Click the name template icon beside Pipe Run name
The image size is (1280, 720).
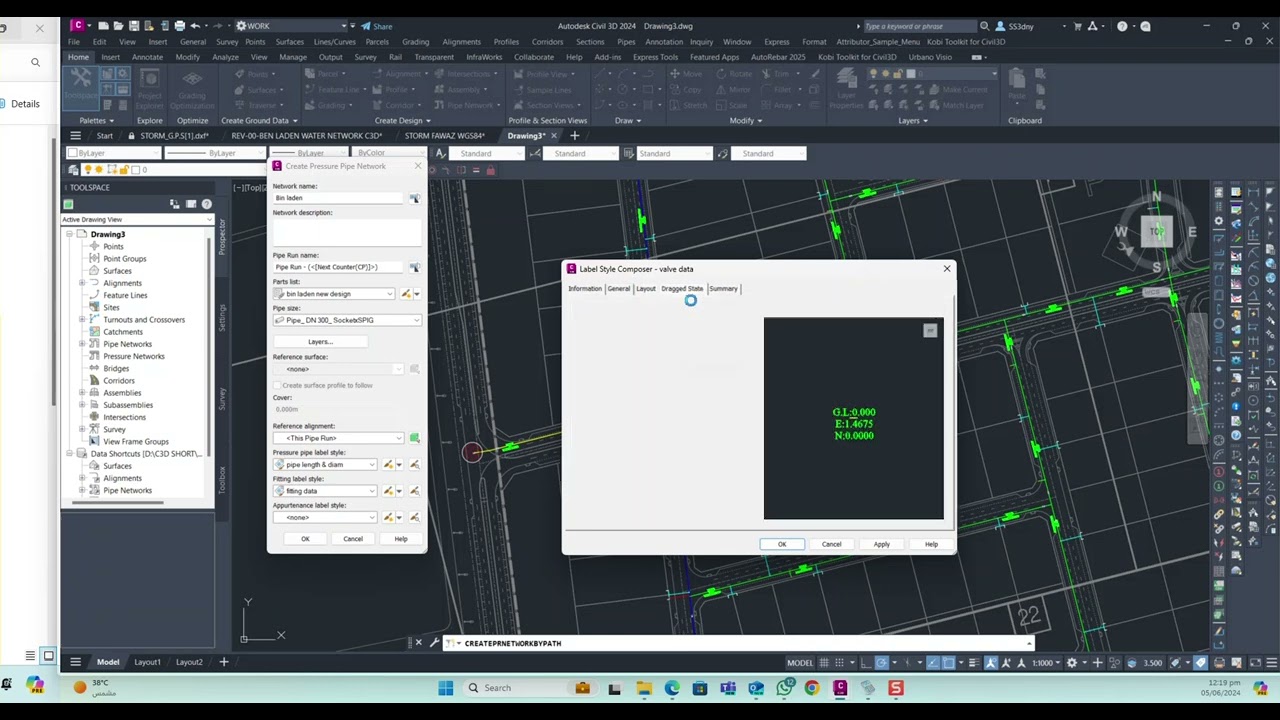tap(414, 267)
